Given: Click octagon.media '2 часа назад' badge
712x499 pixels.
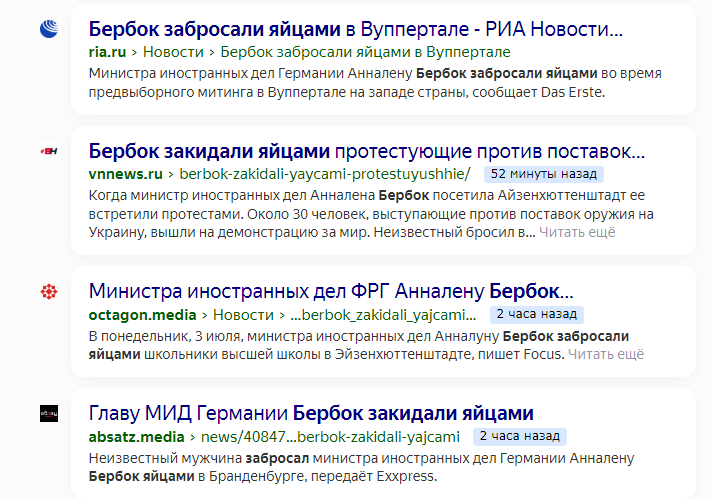Looking at the screenshot, I should [537, 314].
